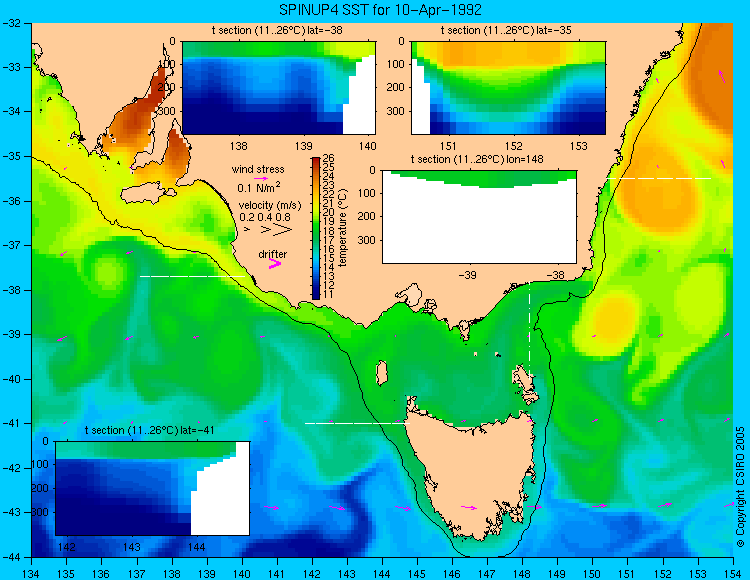Click the 'wind stress' legend label

click(x=258, y=169)
